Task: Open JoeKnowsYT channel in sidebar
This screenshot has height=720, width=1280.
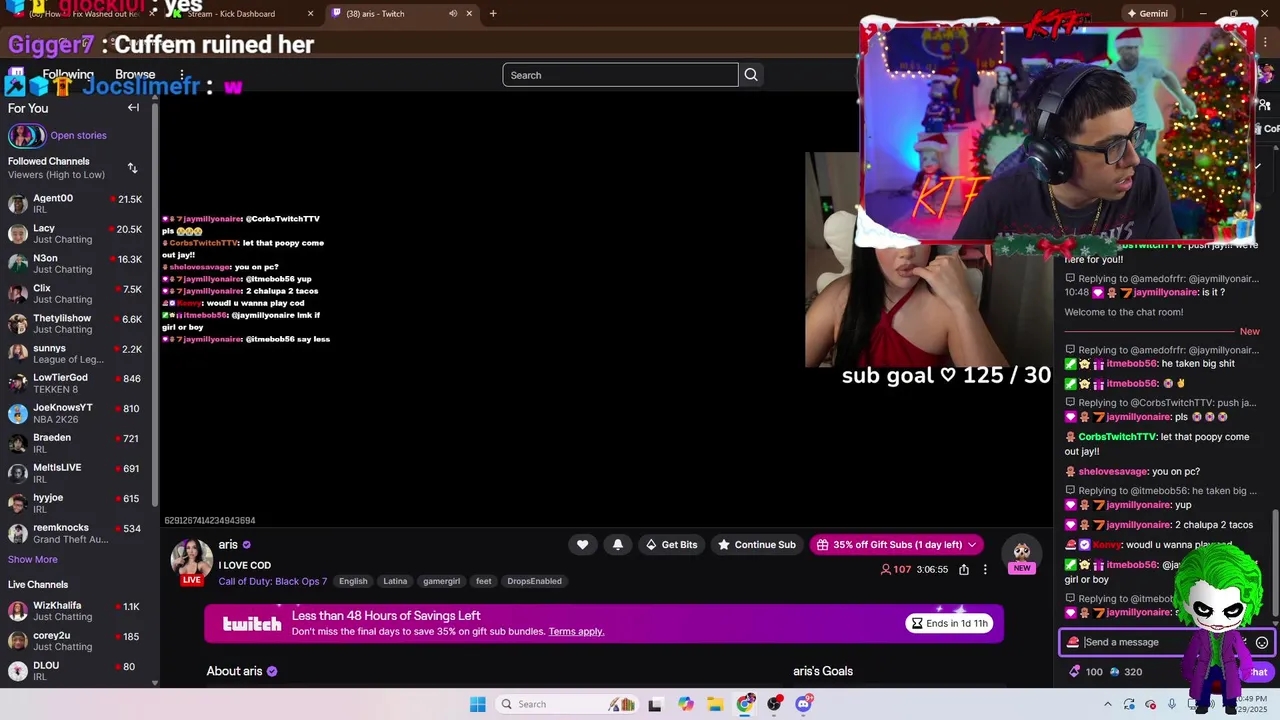Action: pyautogui.click(x=76, y=414)
